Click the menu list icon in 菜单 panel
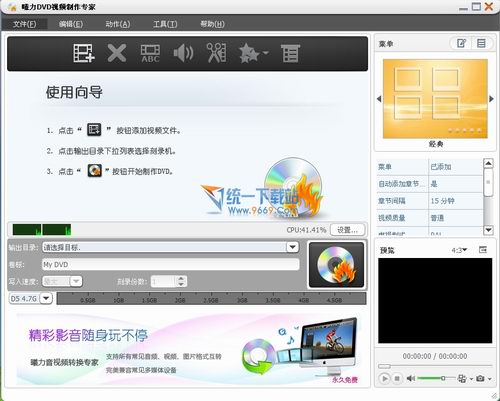This screenshot has height=401, width=500. [481, 43]
